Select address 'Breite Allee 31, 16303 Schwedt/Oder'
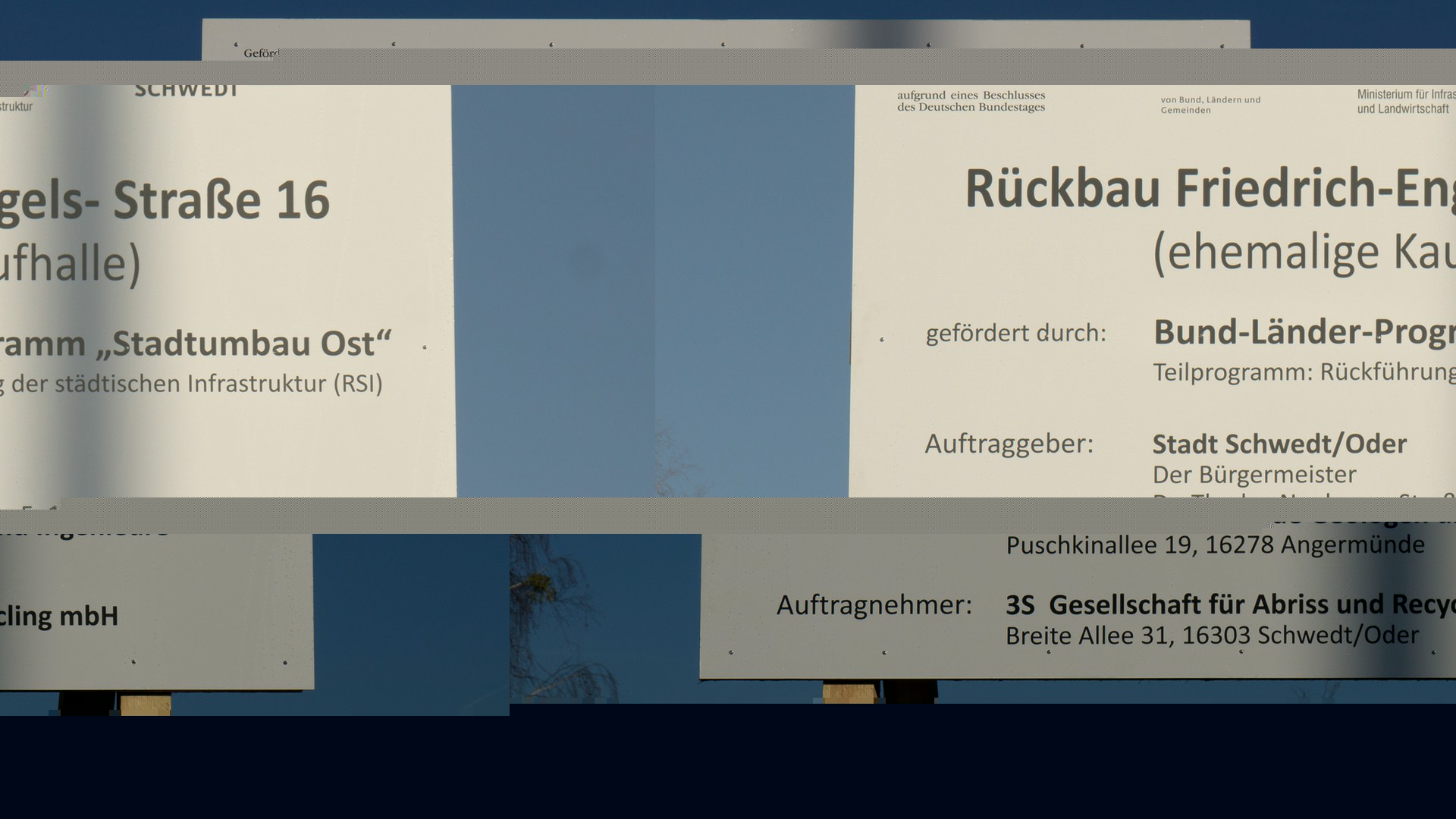 pyautogui.click(x=1212, y=635)
